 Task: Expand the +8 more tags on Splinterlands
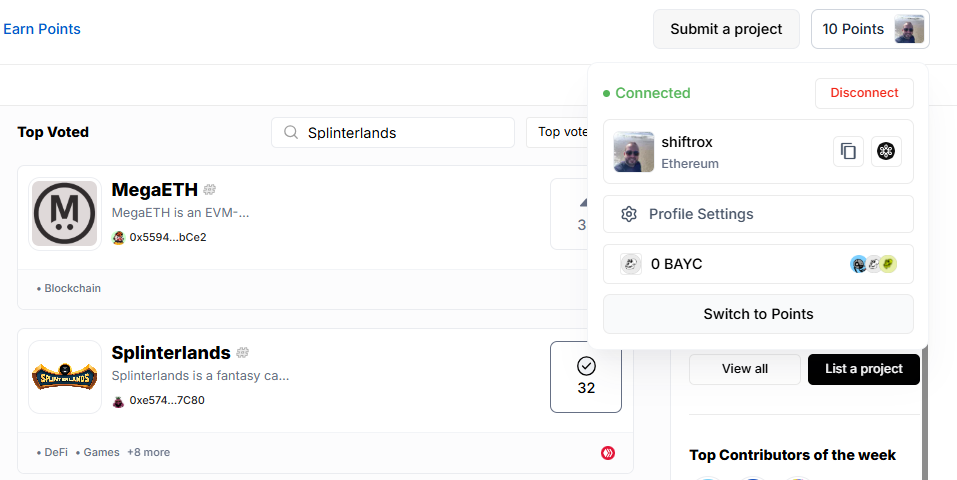click(x=148, y=453)
